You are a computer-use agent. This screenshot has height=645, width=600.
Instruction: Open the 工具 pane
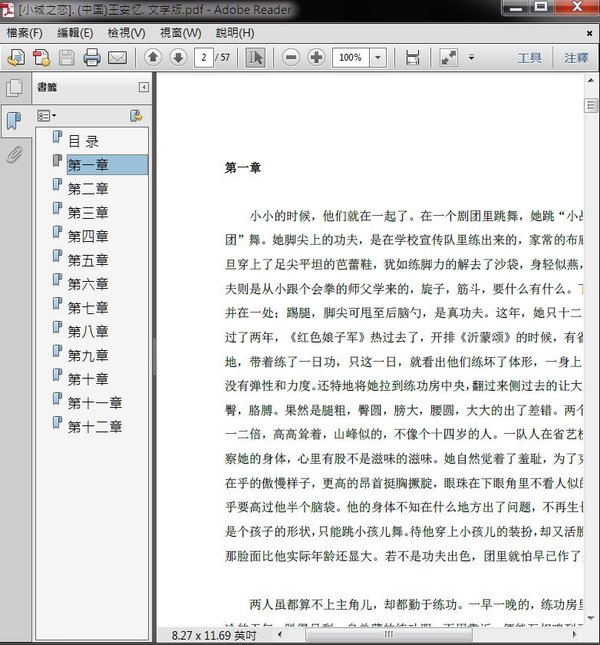coord(529,57)
